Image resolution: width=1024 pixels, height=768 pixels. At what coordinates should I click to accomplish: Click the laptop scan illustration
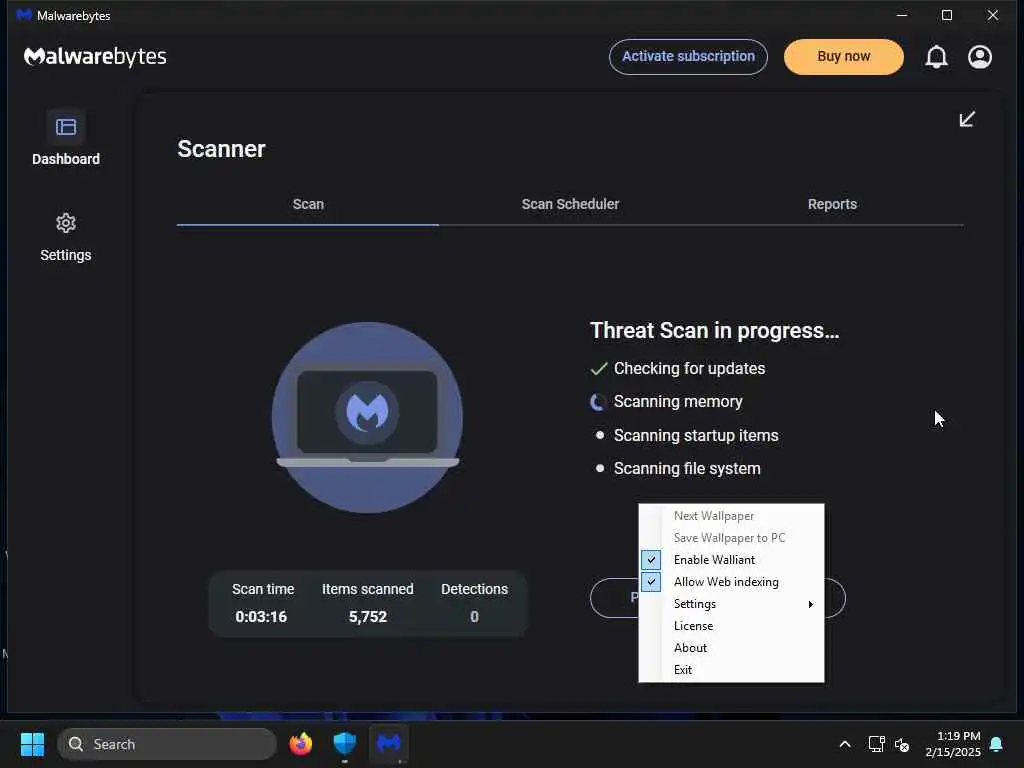[367, 417]
